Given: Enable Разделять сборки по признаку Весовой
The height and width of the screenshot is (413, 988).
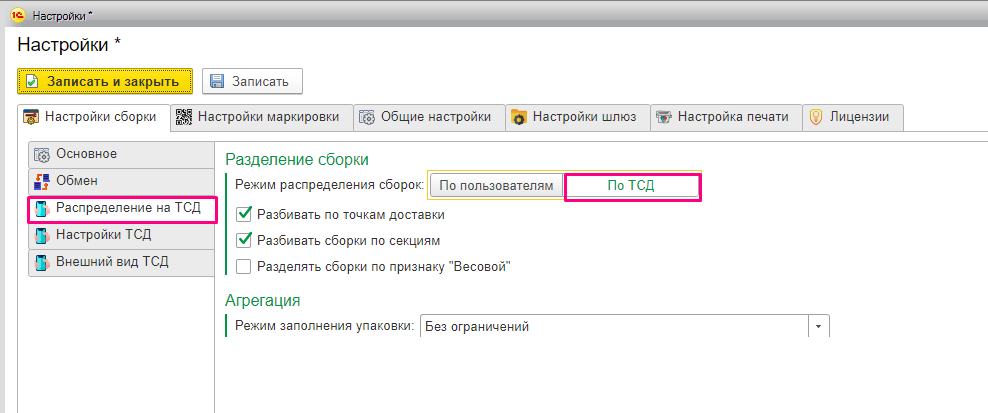Looking at the screenshot, I should pos(244,267).
